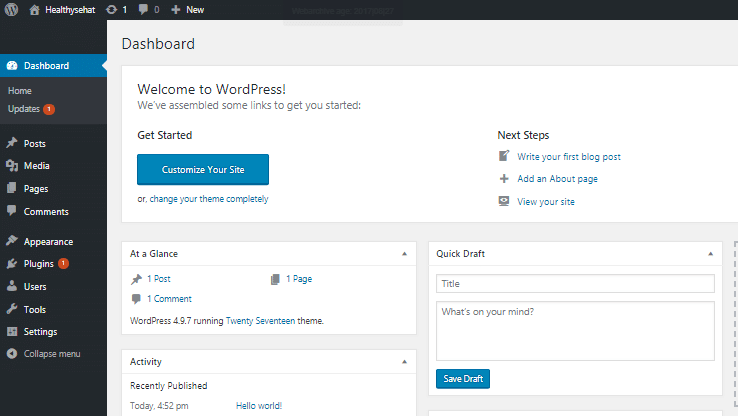Click the monitor icon beside View your site

coord(504,201)
